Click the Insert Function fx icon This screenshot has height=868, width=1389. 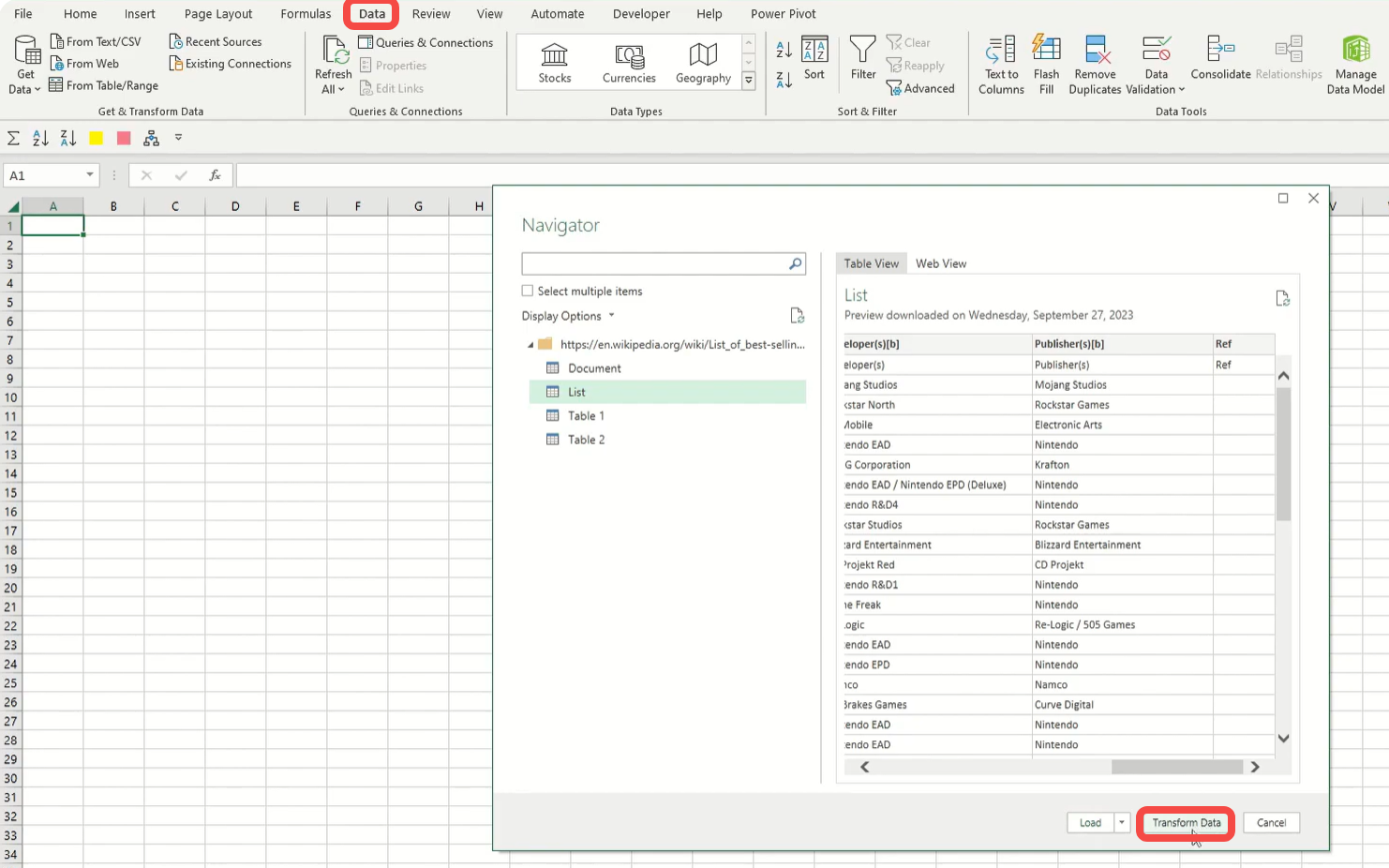click(215, 175)
